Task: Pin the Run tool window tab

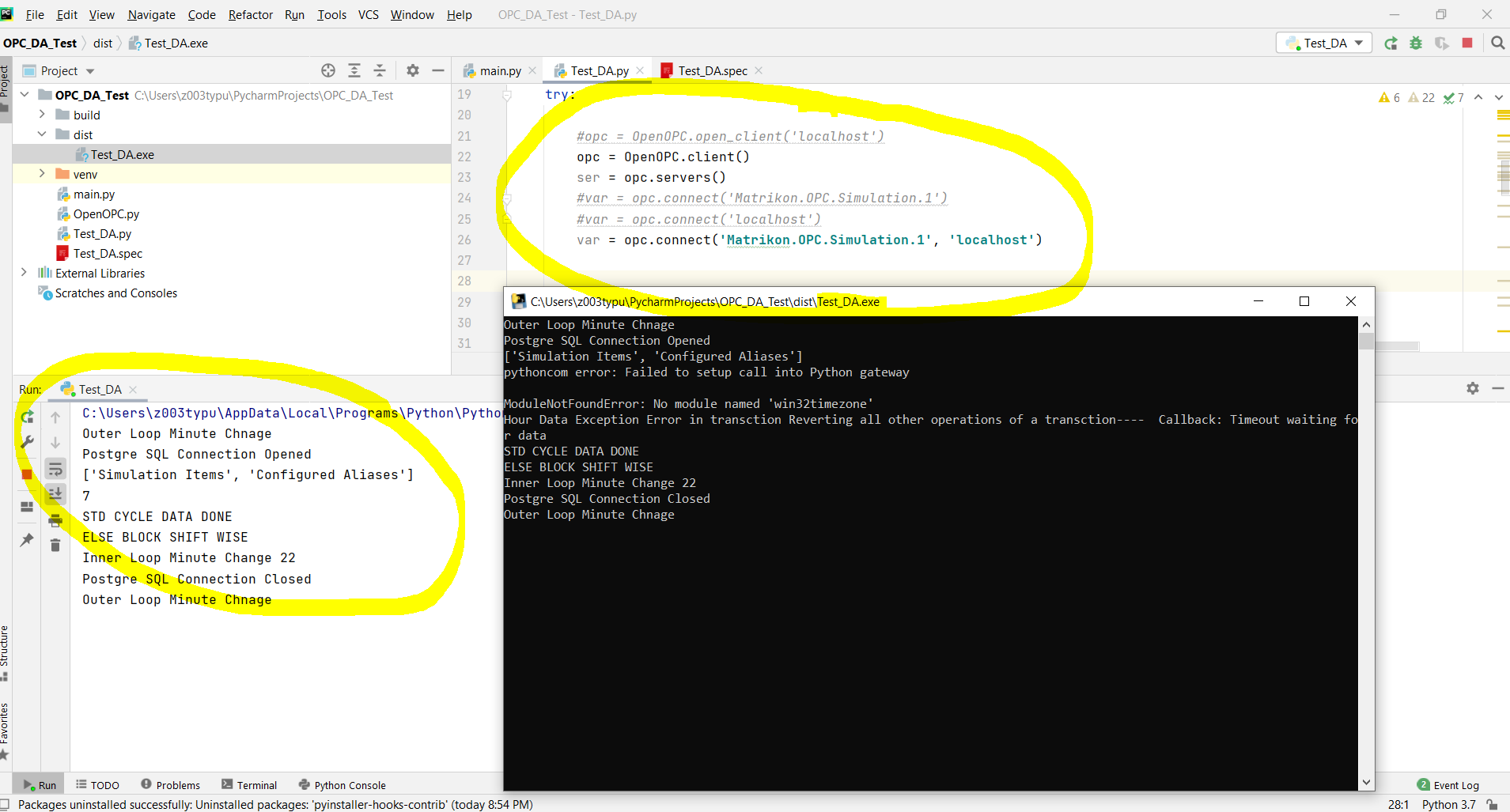Action: point(26,539)
